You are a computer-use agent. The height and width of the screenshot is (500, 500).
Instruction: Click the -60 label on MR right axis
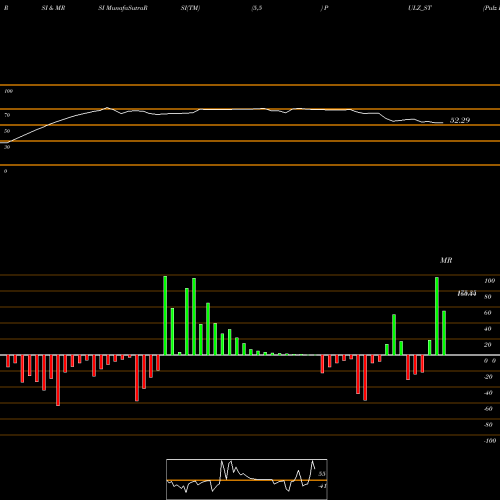click(488, 409)
